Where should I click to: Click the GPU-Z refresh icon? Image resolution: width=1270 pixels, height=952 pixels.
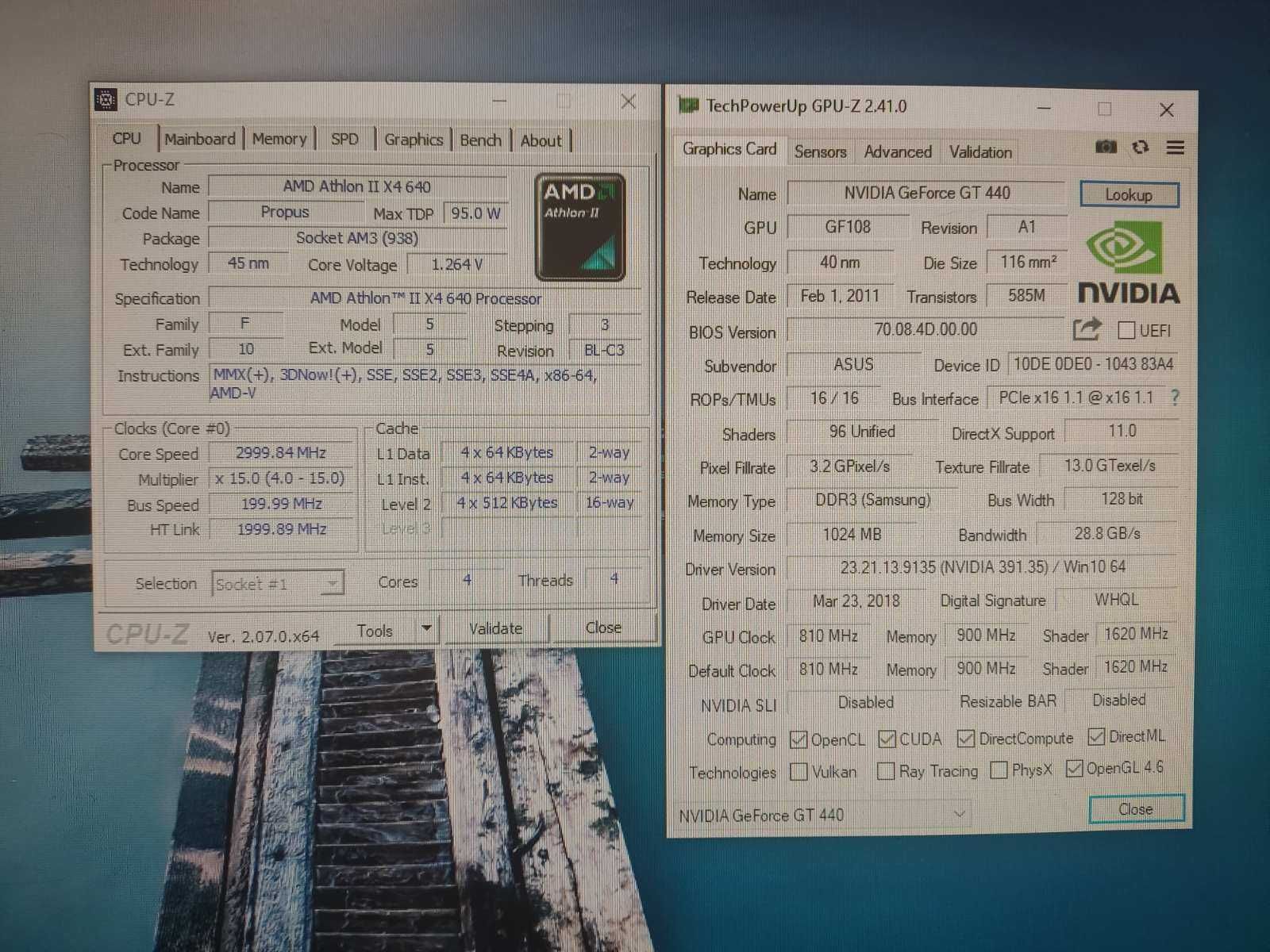1141,147
